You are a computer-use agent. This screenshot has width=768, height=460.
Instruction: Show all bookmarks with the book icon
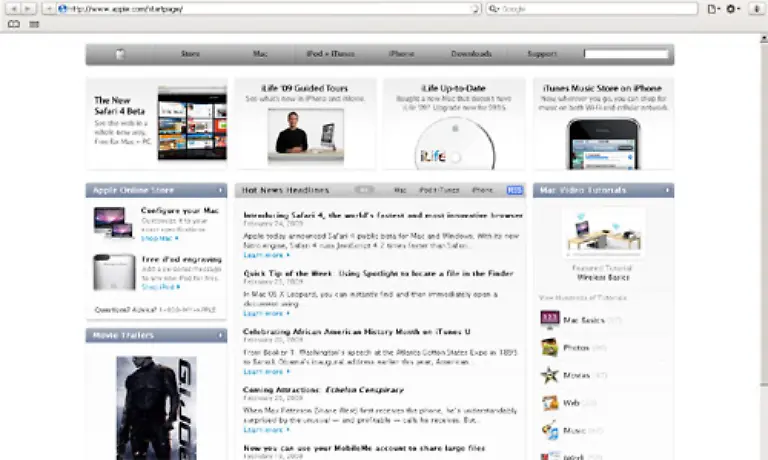14,24
